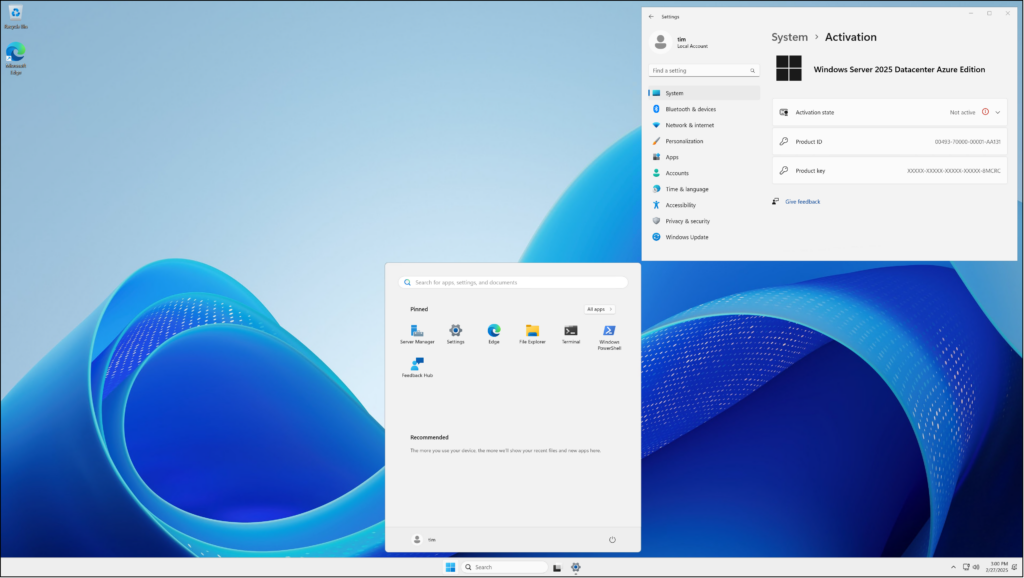This screenshot has width=1024, height=578.
Task: Open Time & language settings
Action: [x=704, y=189]
